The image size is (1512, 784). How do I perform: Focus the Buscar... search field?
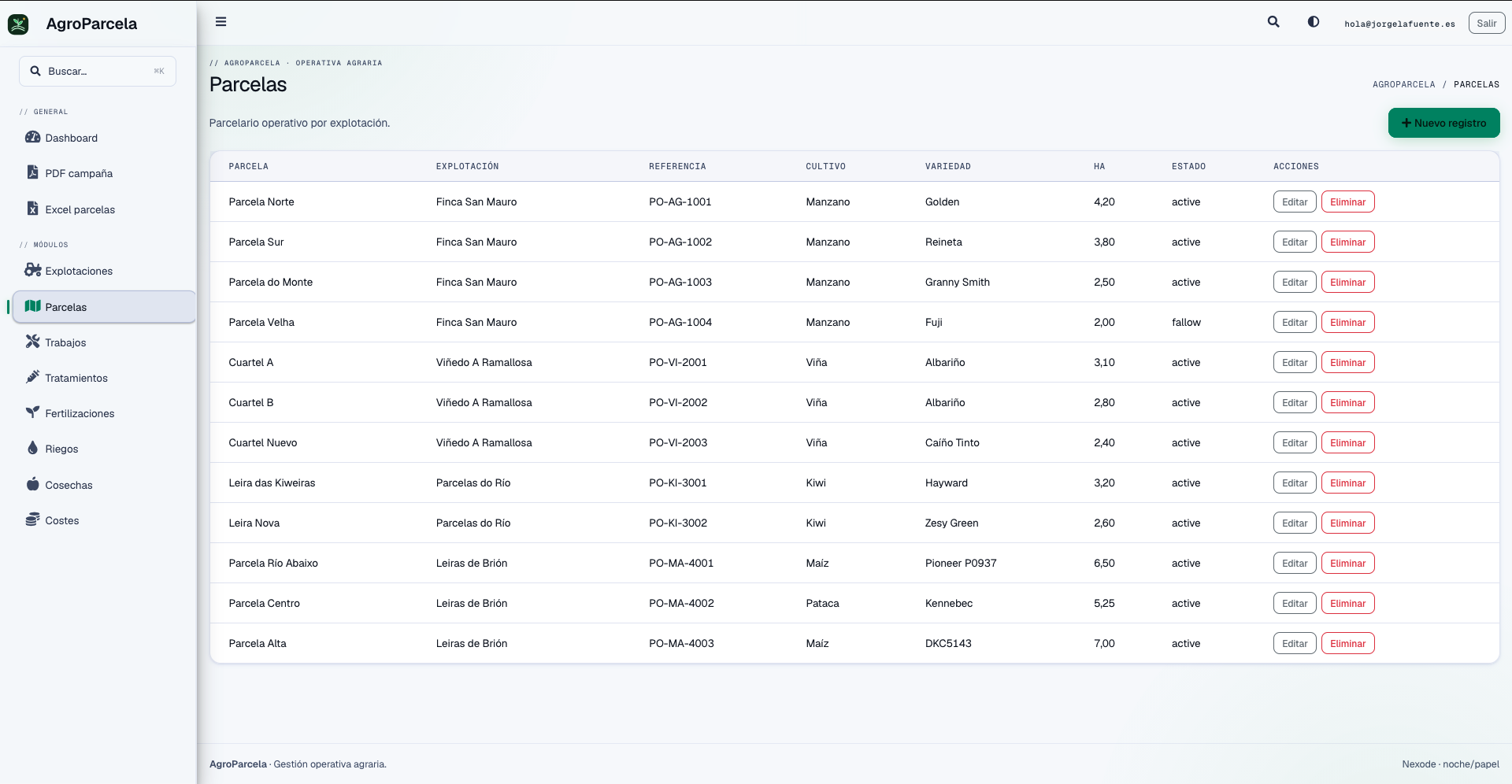tap(98, 71)
